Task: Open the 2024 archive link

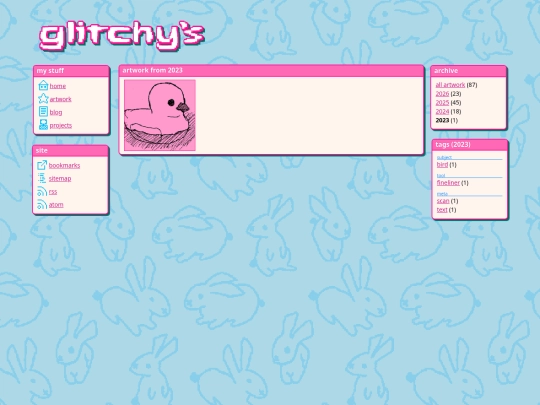Action: tap(442, 112)
